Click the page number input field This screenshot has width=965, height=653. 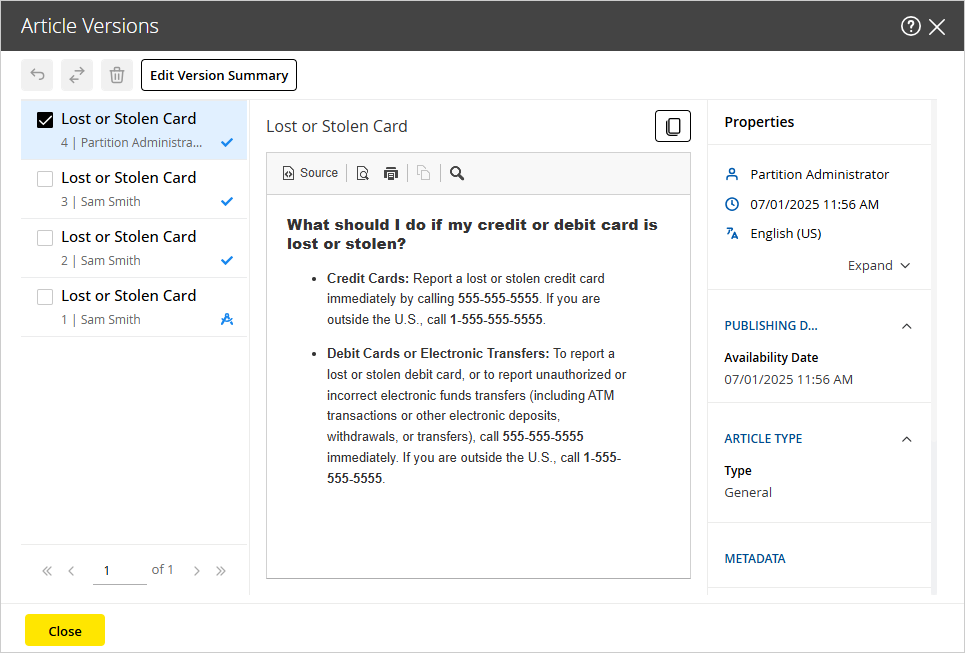click(x=119, y=571)
